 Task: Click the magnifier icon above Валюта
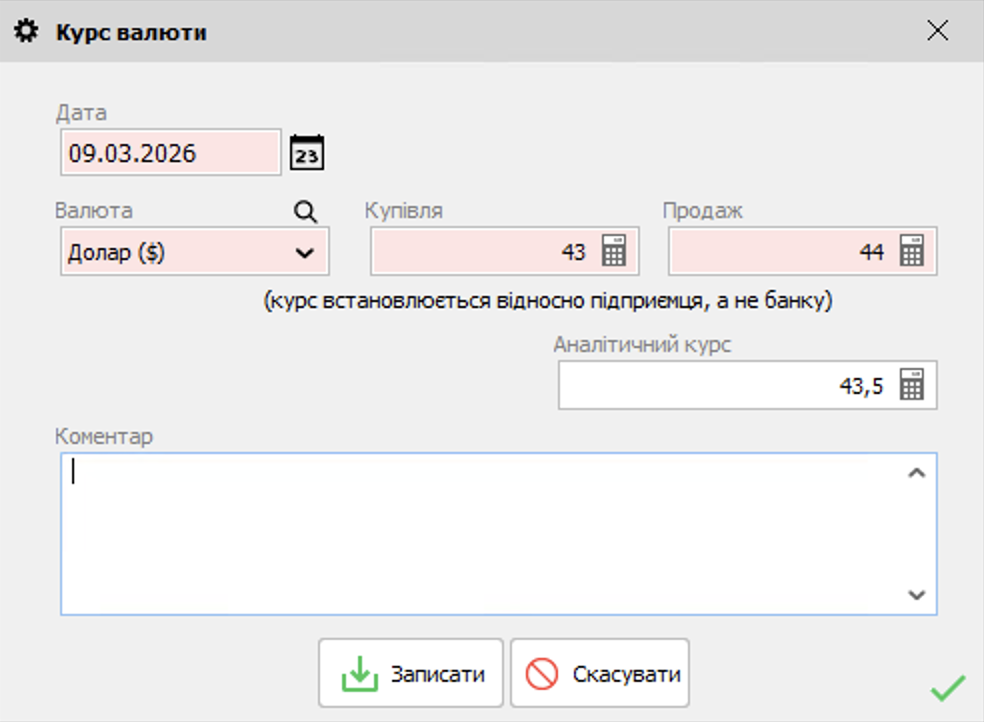(305, 211)
